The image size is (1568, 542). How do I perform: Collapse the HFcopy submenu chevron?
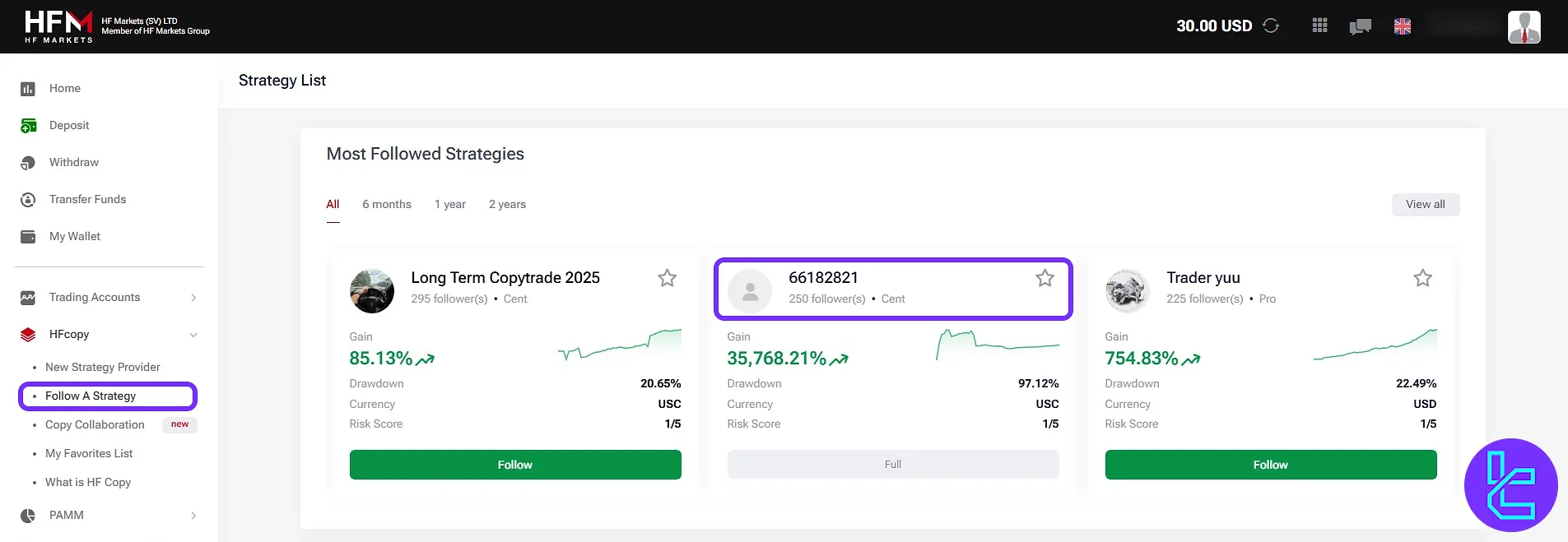(193, 335)
